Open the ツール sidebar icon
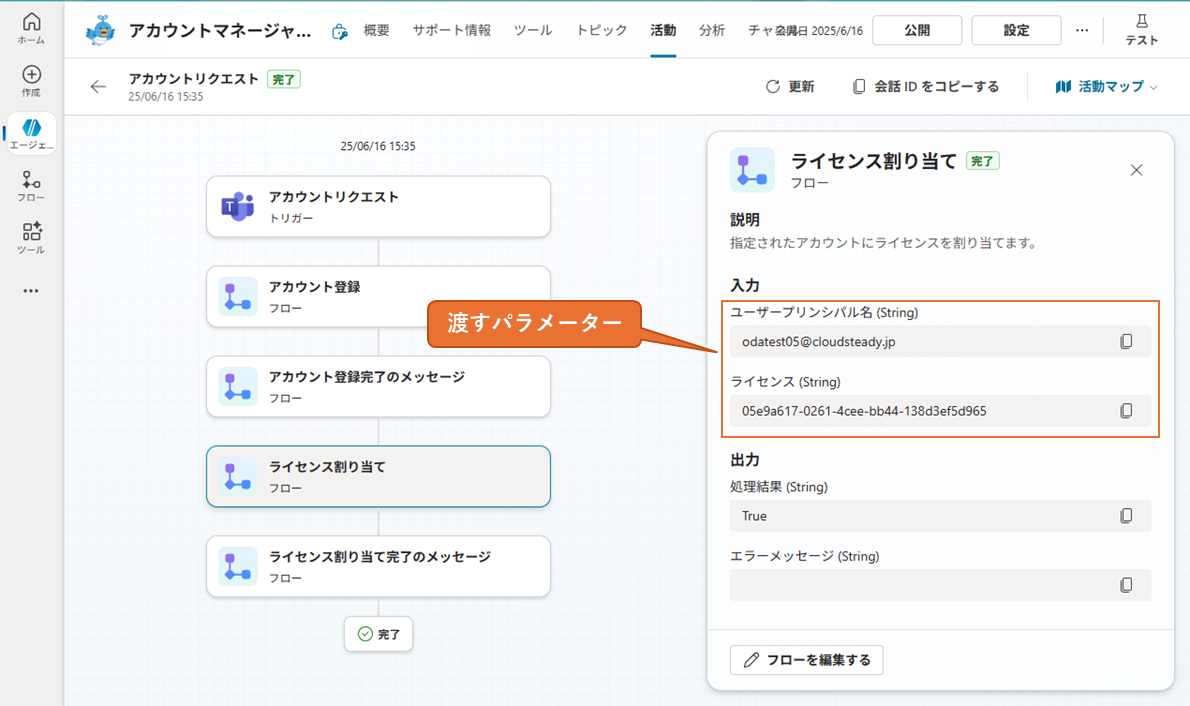The image size is (1190, 706). click(31, 232)
